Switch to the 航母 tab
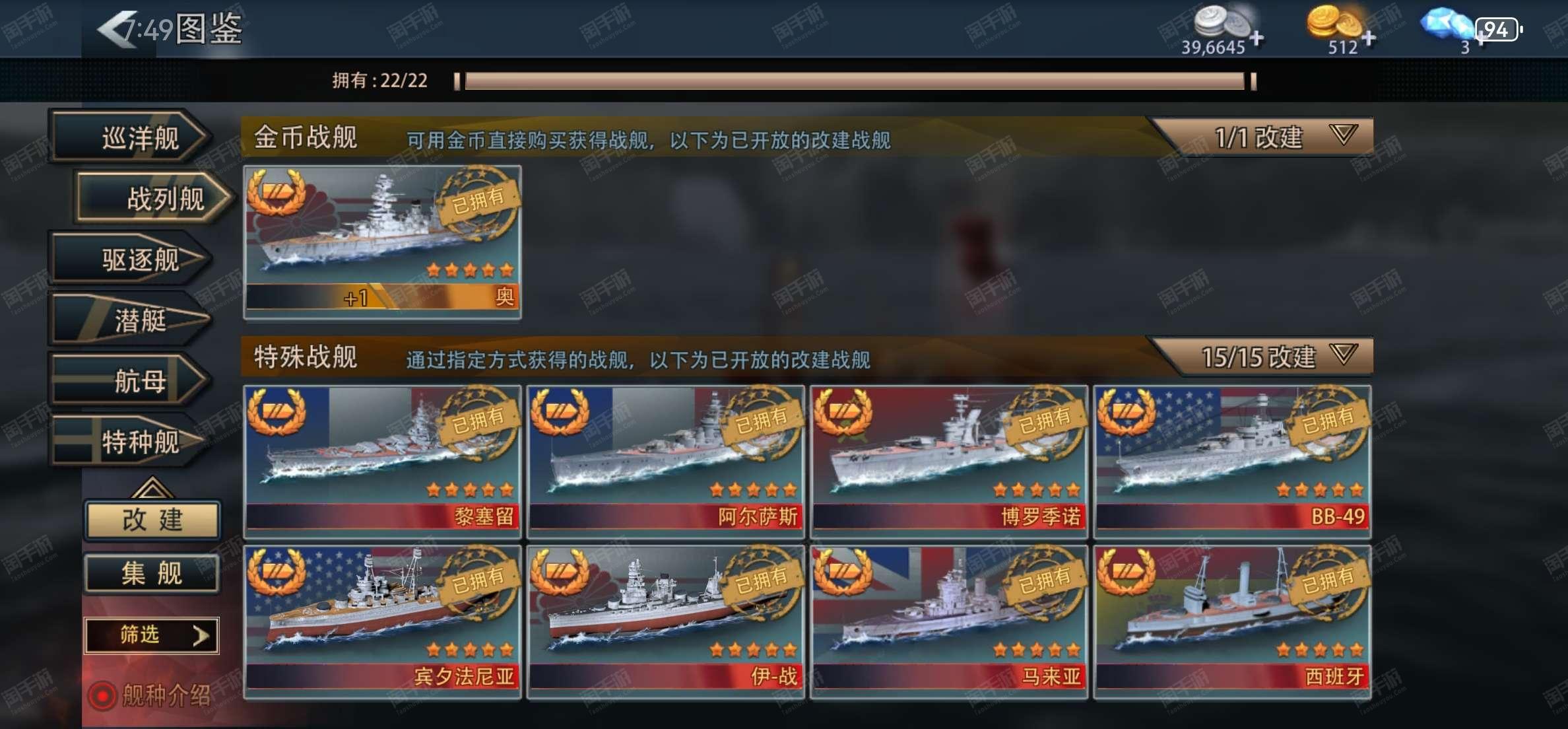Viewport: 1568px width, 729px height. [x=131, y=380]
